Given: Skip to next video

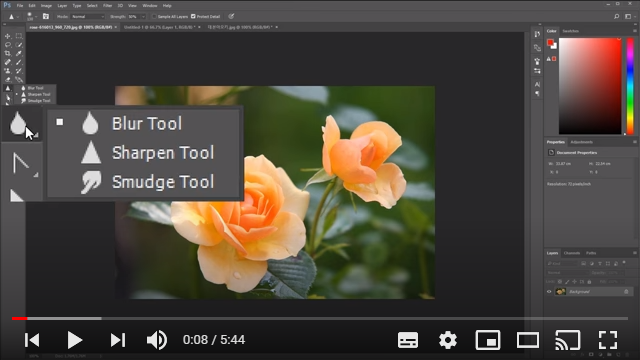Looking at the screenshot, I should click(x=118, y=340).
